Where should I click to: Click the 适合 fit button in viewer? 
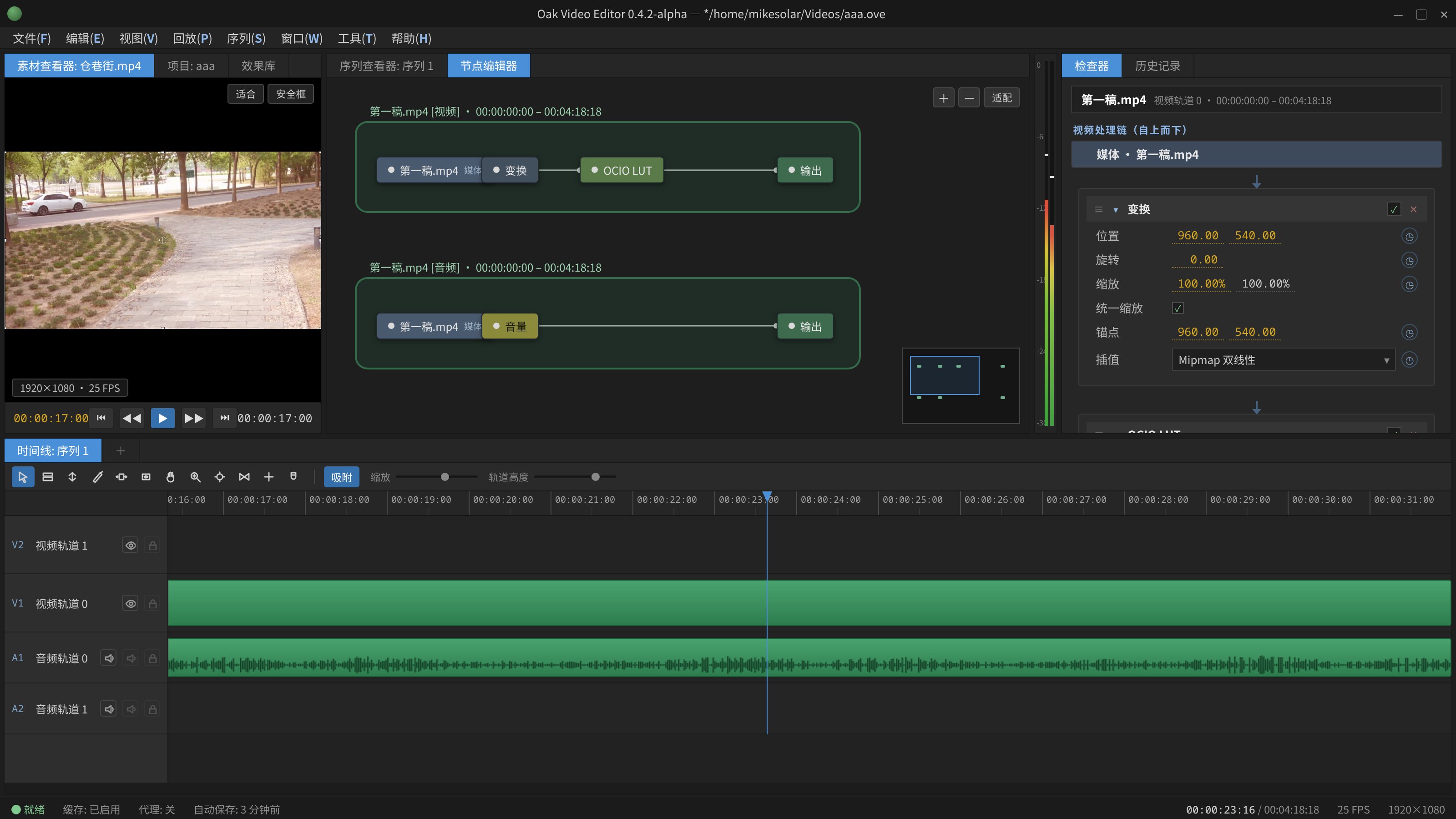click(245, 94)
